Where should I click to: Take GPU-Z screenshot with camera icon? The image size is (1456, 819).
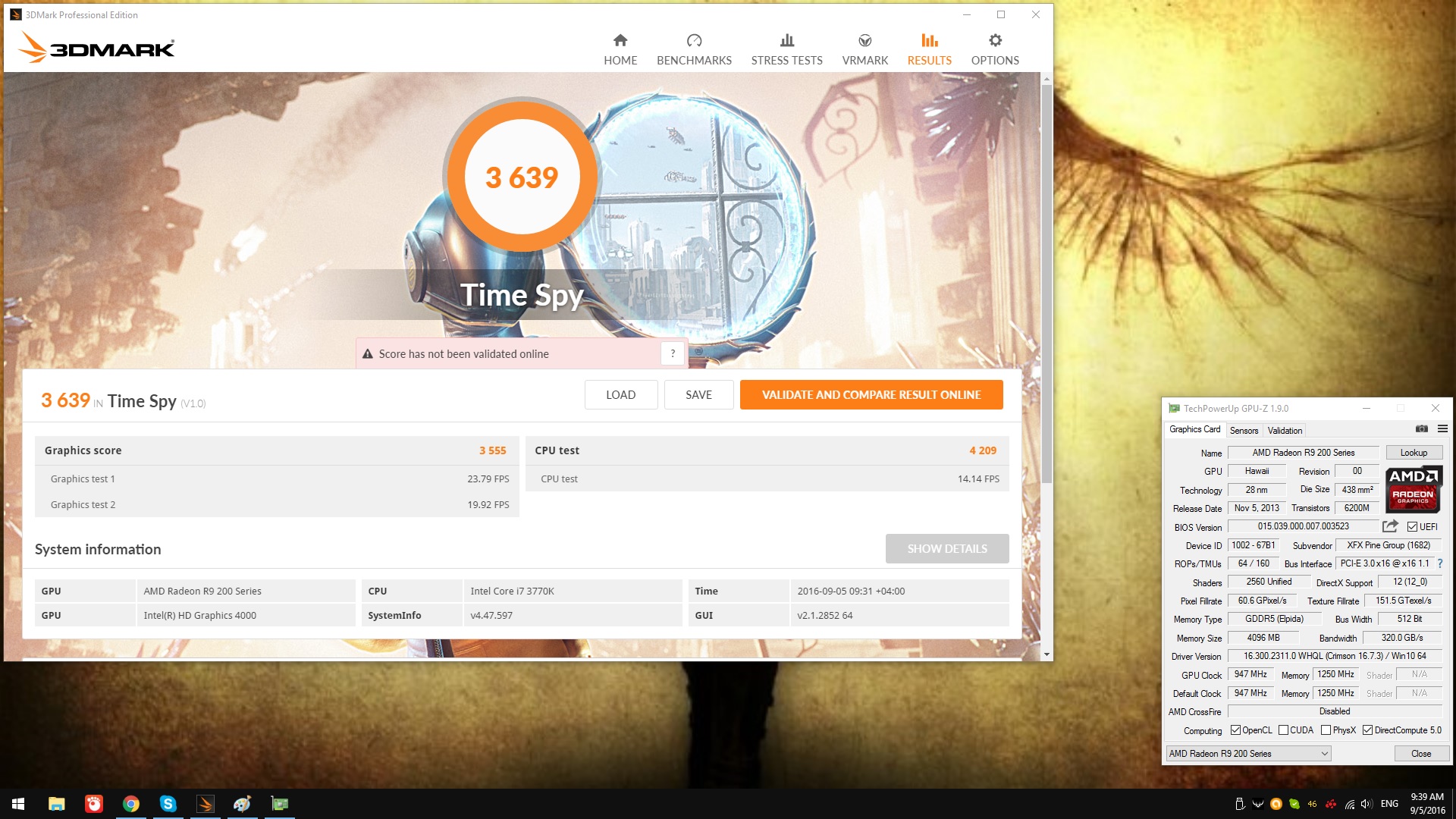coord(1422,429)
